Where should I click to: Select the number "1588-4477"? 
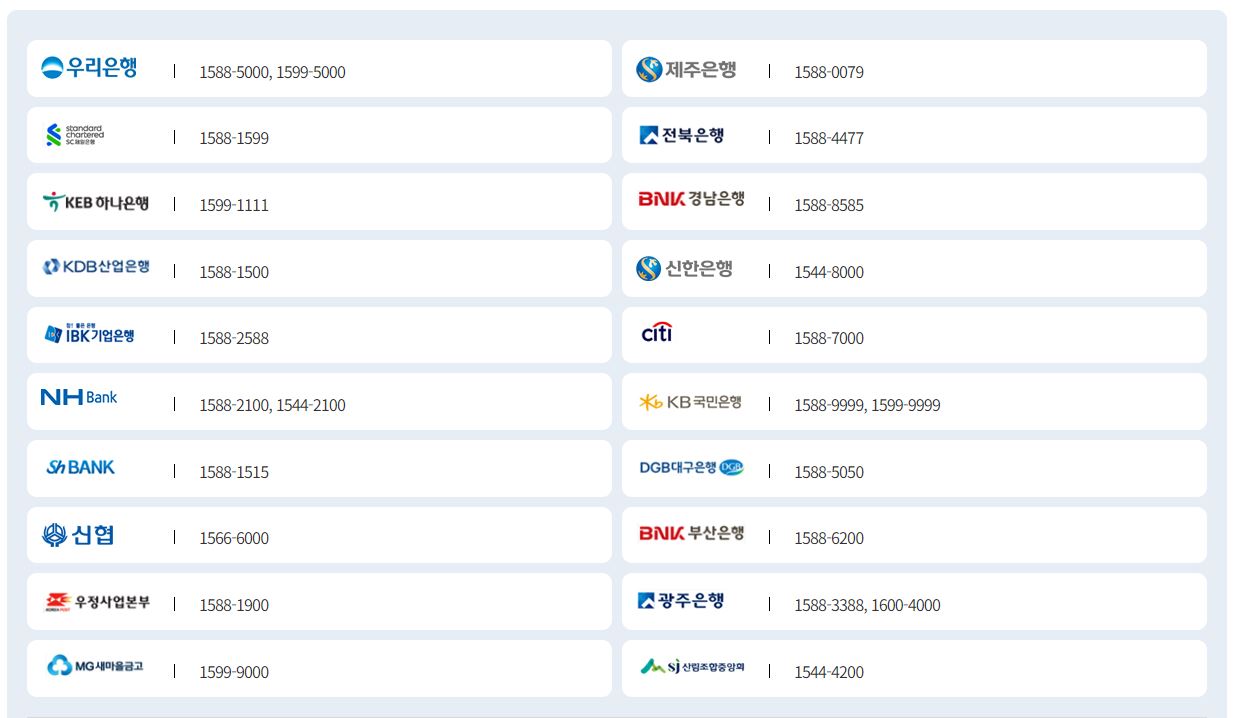(829, 138)
